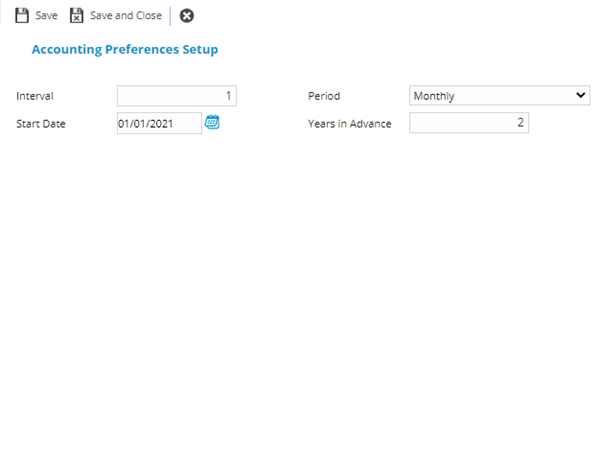Image resolution: width=600 pixels, height=461 pixels.
Task: Click the value 2 in Years in Advance
Action: [520, 123]
